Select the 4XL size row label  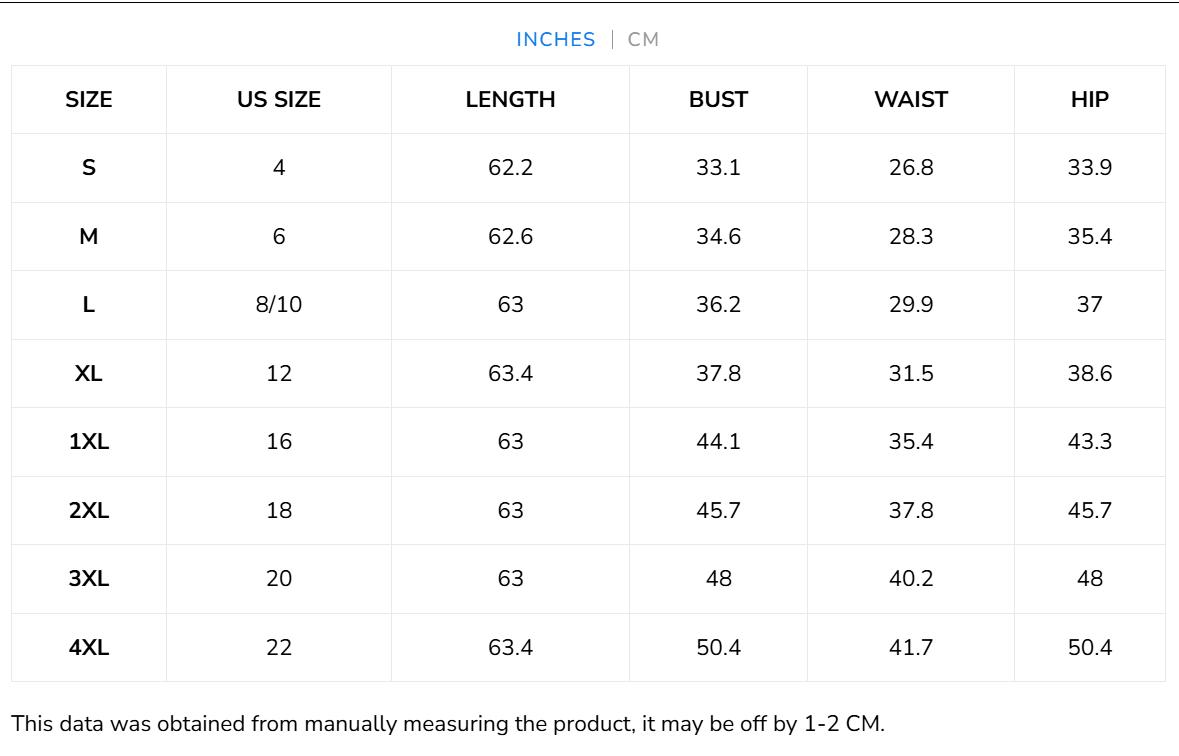click(89, 648)
